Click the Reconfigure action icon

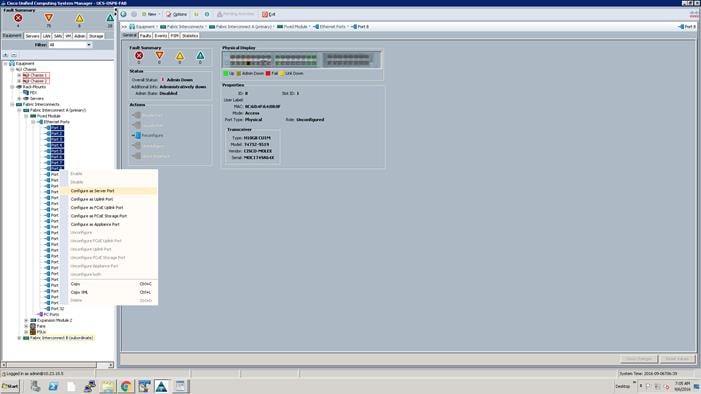tap(137, 135)
